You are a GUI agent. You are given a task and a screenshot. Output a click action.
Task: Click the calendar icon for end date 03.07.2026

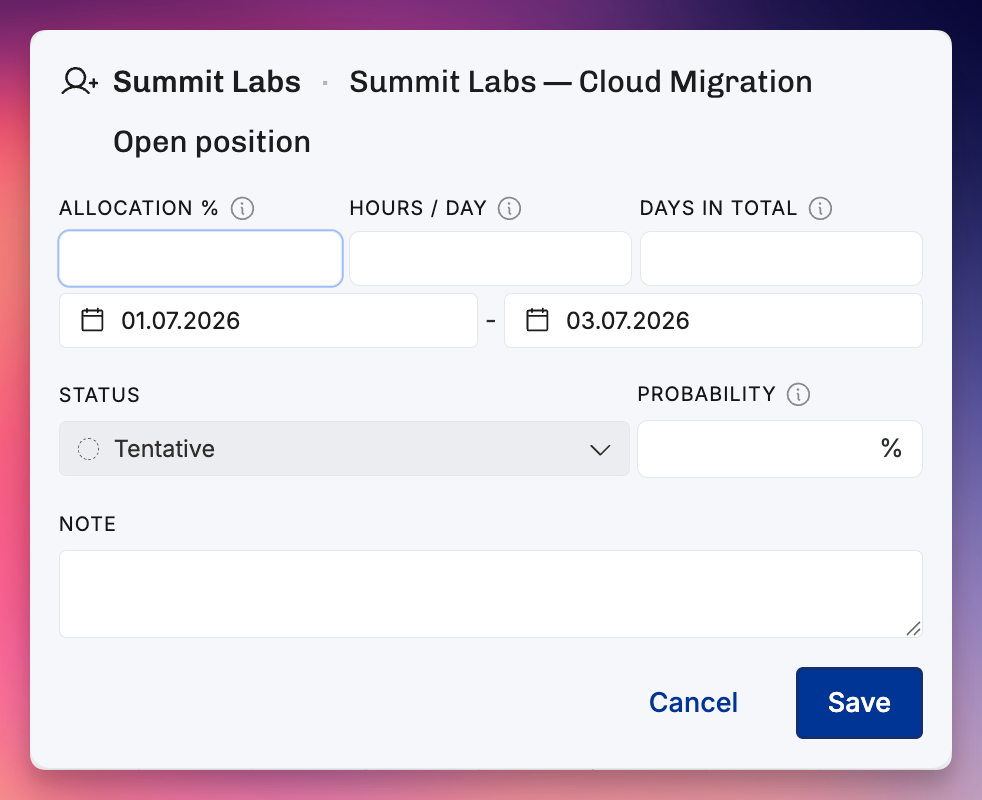[x=537, y=320]
